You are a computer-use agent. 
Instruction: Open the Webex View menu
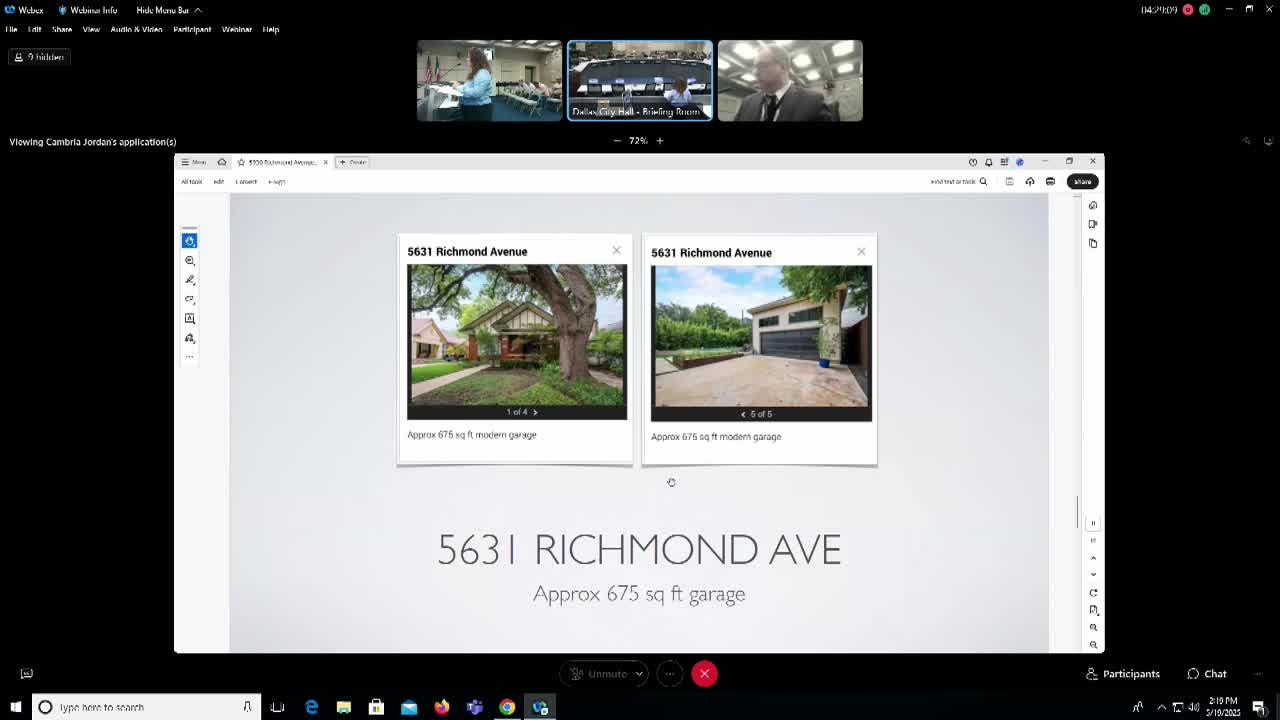pos(91,29)
